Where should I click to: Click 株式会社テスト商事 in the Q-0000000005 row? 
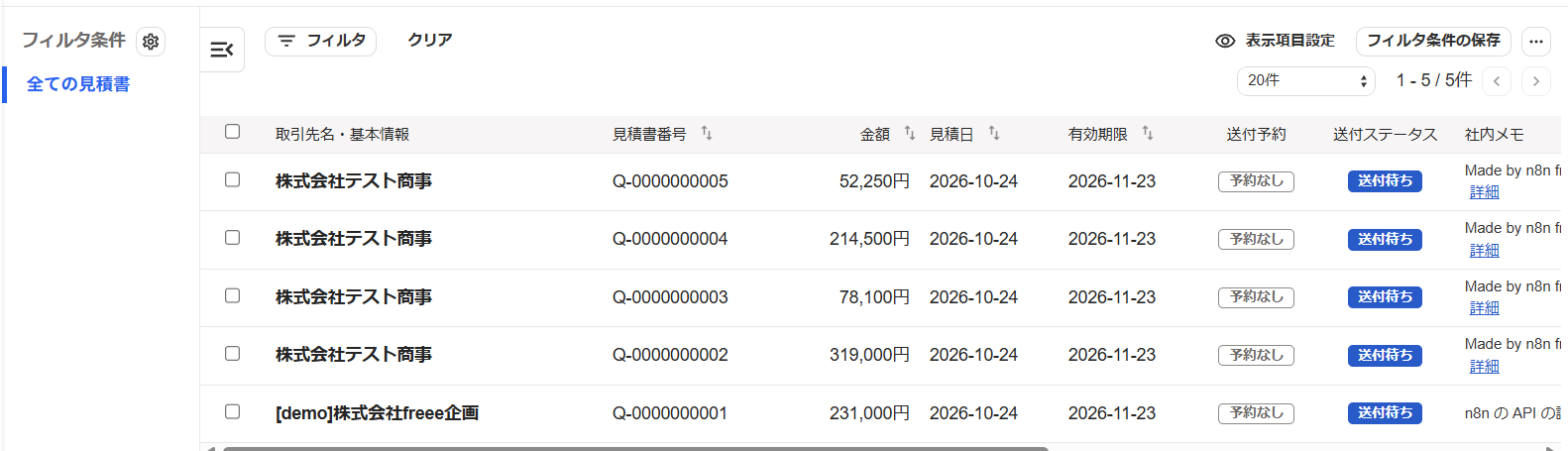pyautogui.click(x=354, y=181)
